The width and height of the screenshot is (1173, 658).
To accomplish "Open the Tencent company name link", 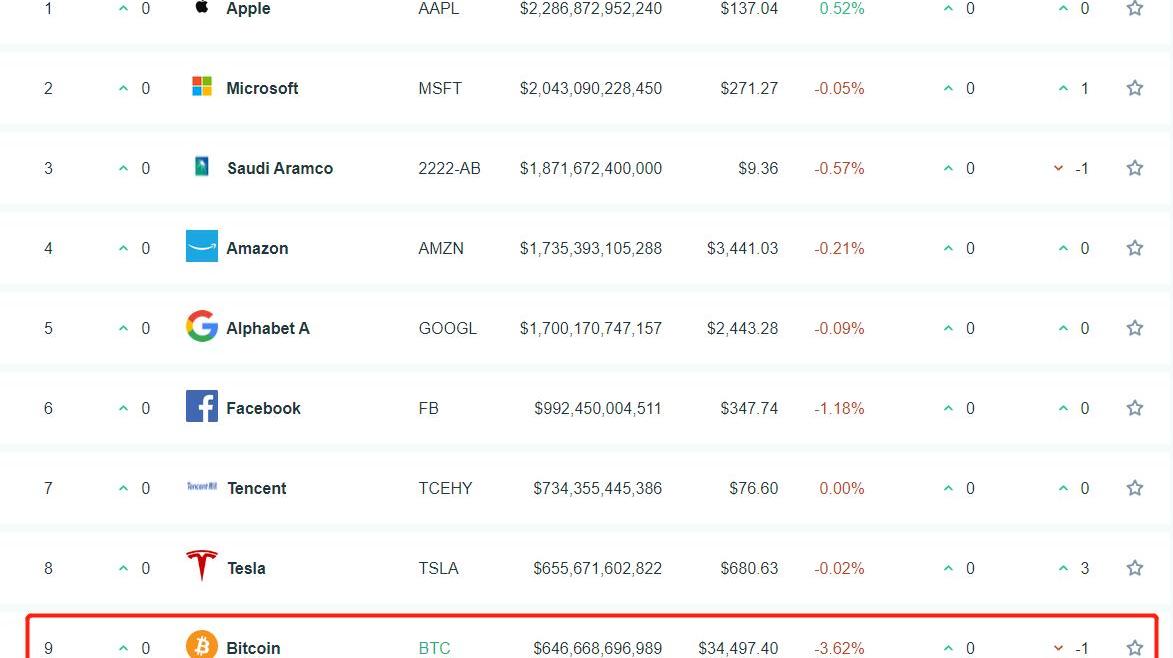I will [257, 488].
